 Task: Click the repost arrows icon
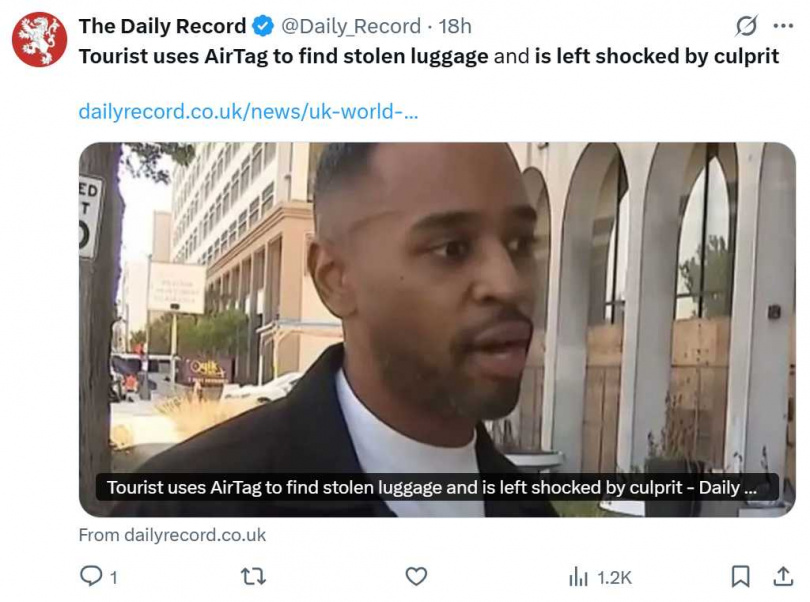point(254,576)
